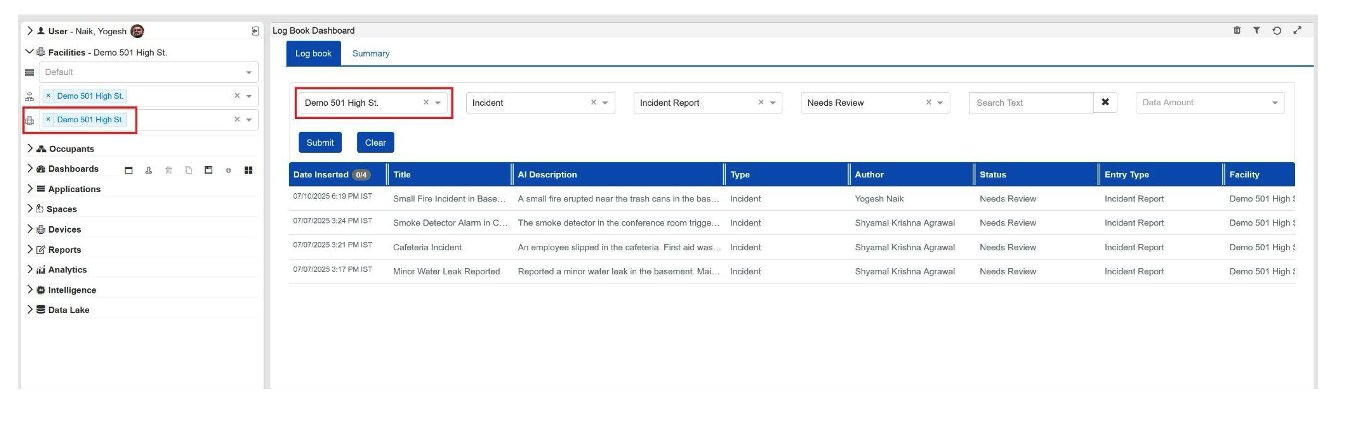
Task: Click the user avatar next to Naik, Yogesh
Action: click(x=137, y=31)
